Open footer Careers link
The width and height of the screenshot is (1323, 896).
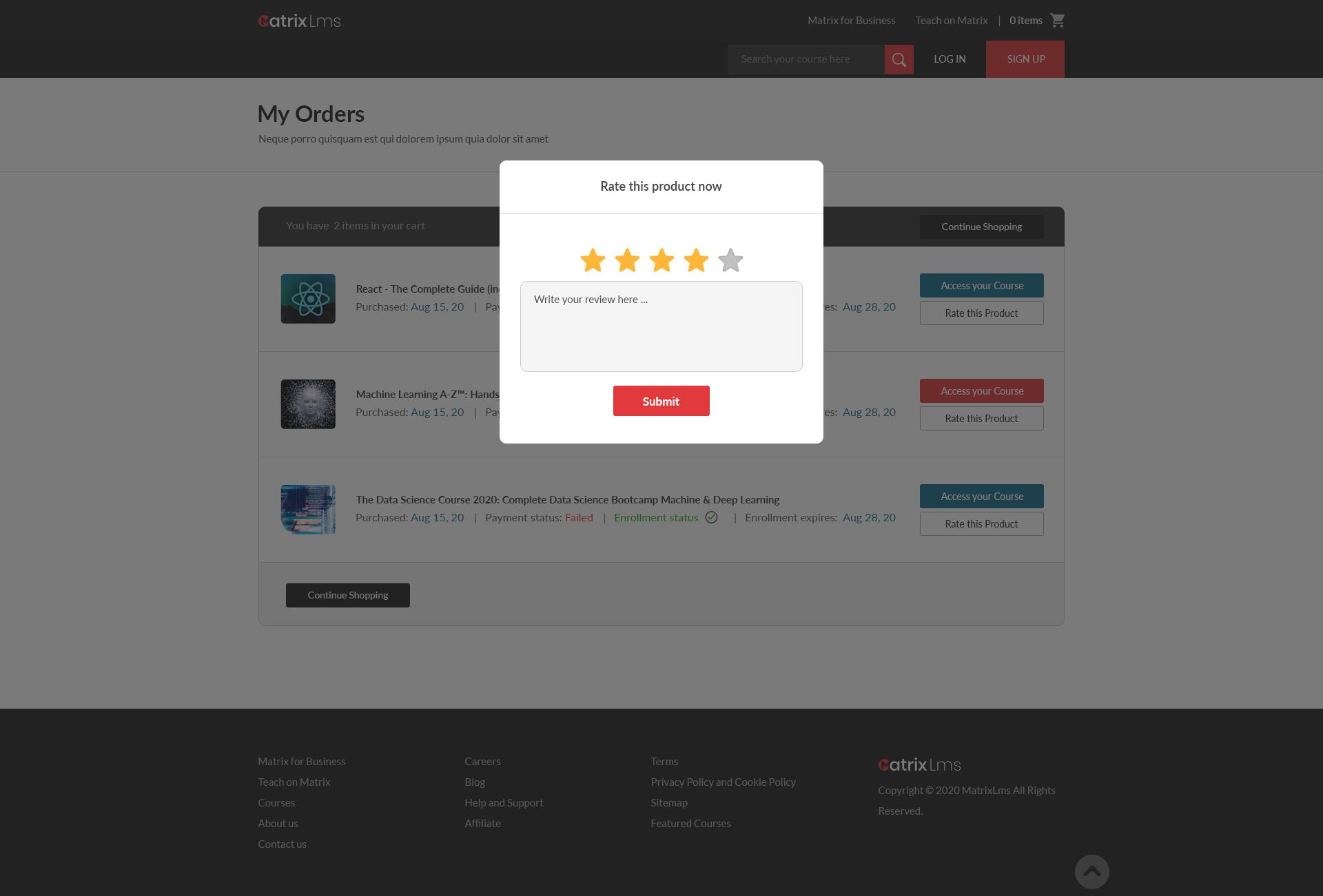(482, 761)
